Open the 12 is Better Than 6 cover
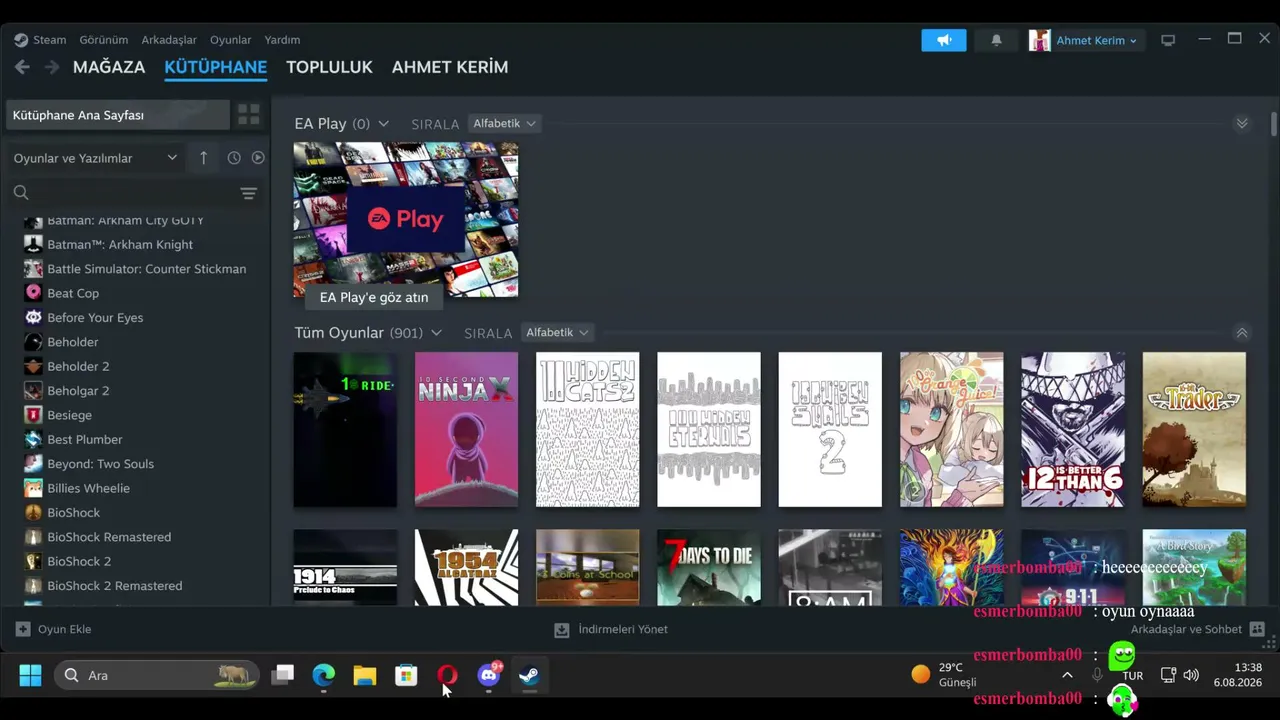The width and height of the screenshot is (1280, 720). click(1073, 429)
